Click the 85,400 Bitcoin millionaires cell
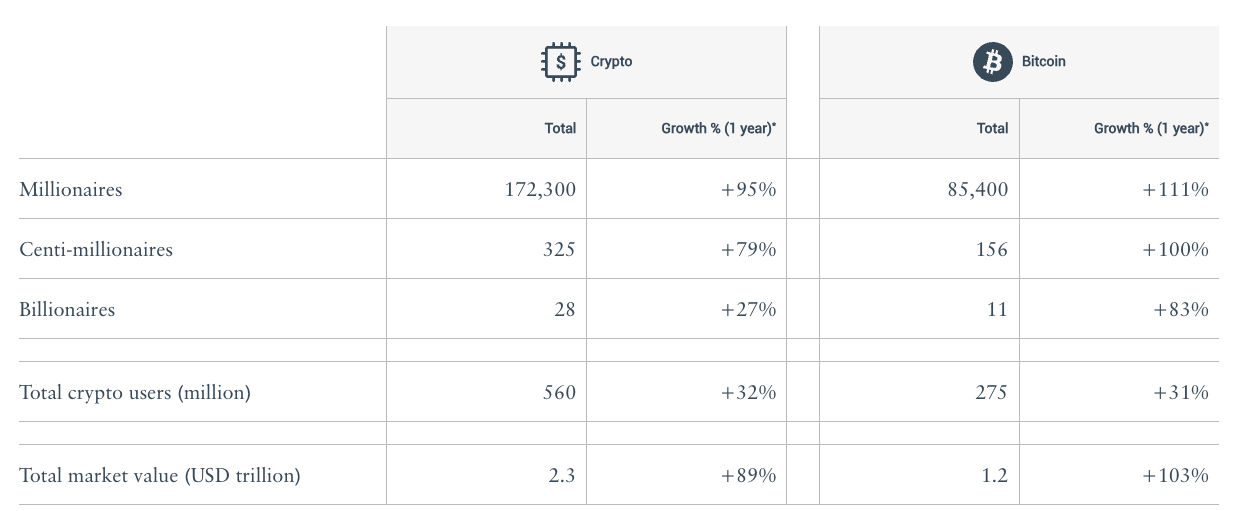 point(978,189)
